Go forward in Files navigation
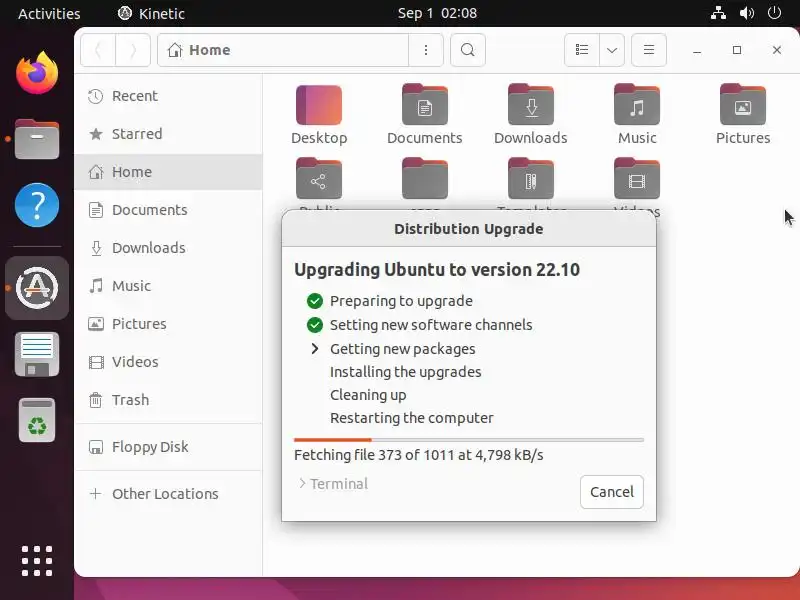 pyautogui.click(x=133, y=50)
